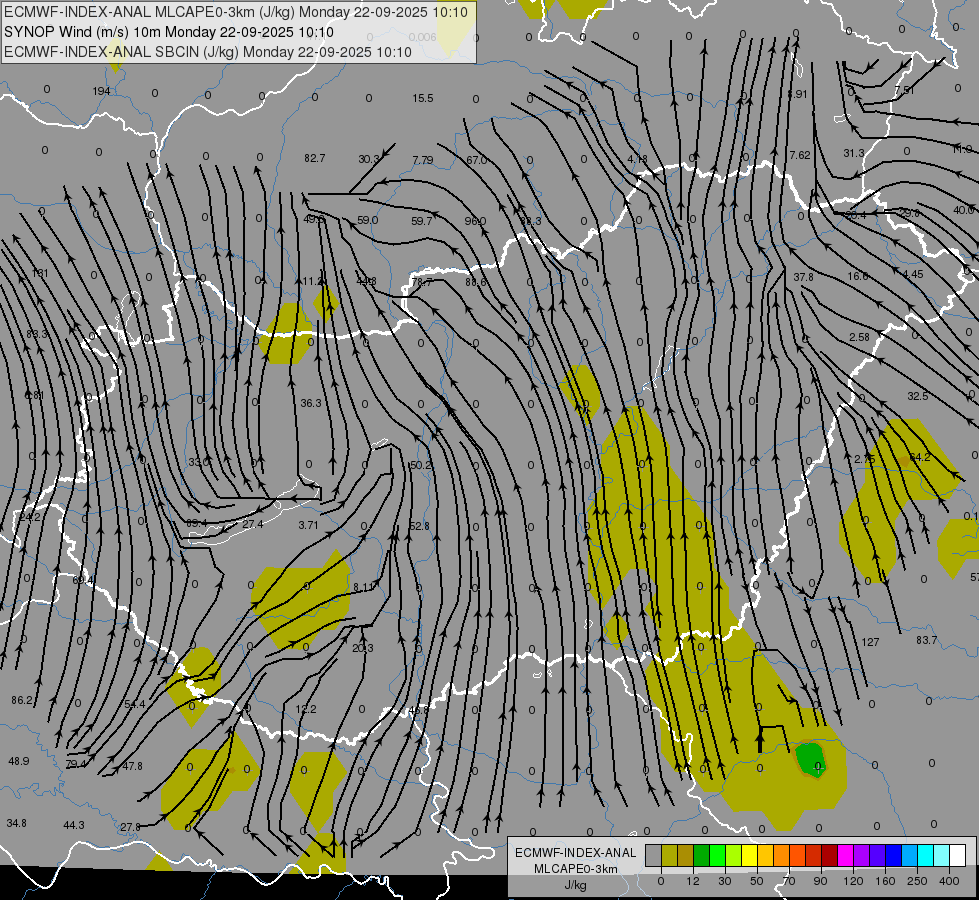The height and width of the screenshot is (900, 979).
Task: Click the 127 value in the southeast
Action: click(x=870, y=642)
